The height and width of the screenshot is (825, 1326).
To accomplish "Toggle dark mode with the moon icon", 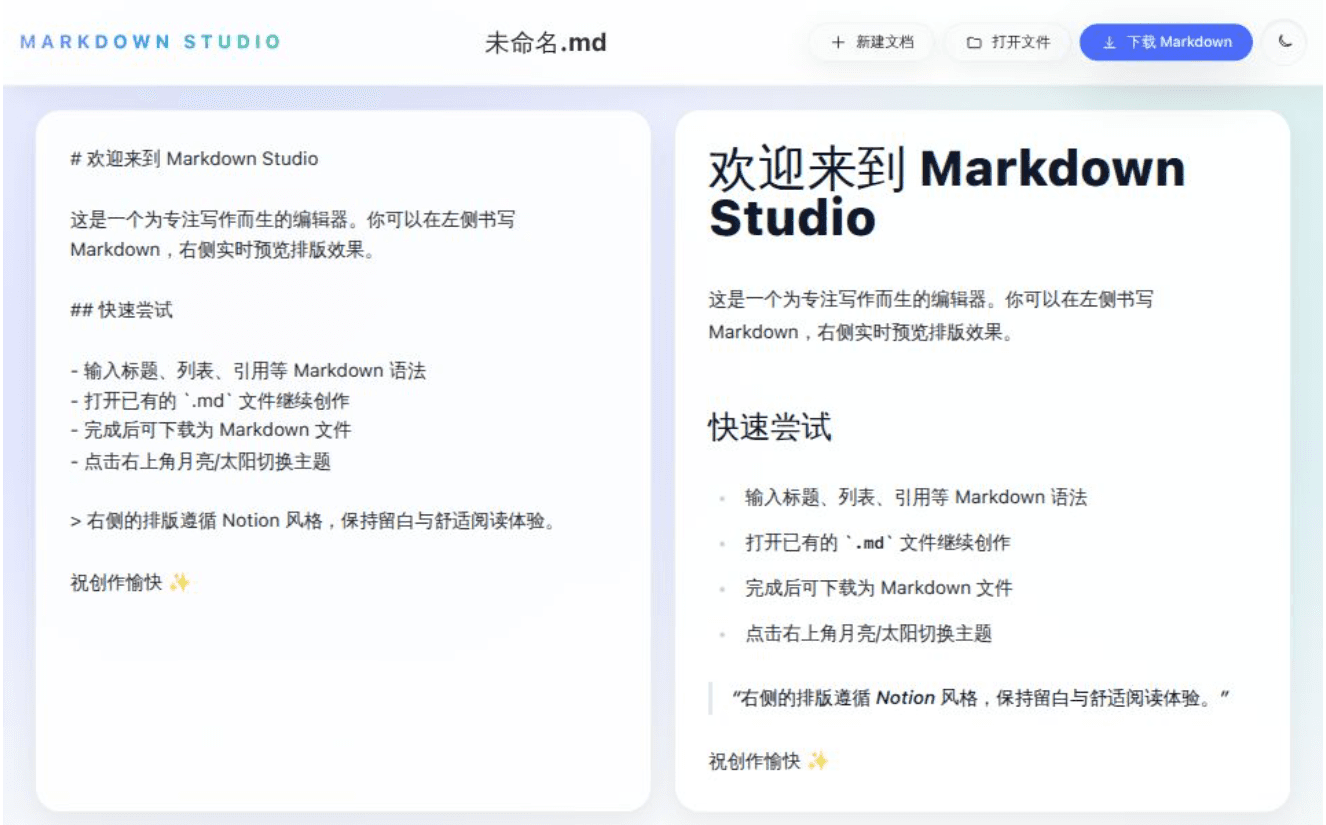I will coord(1286,42).
